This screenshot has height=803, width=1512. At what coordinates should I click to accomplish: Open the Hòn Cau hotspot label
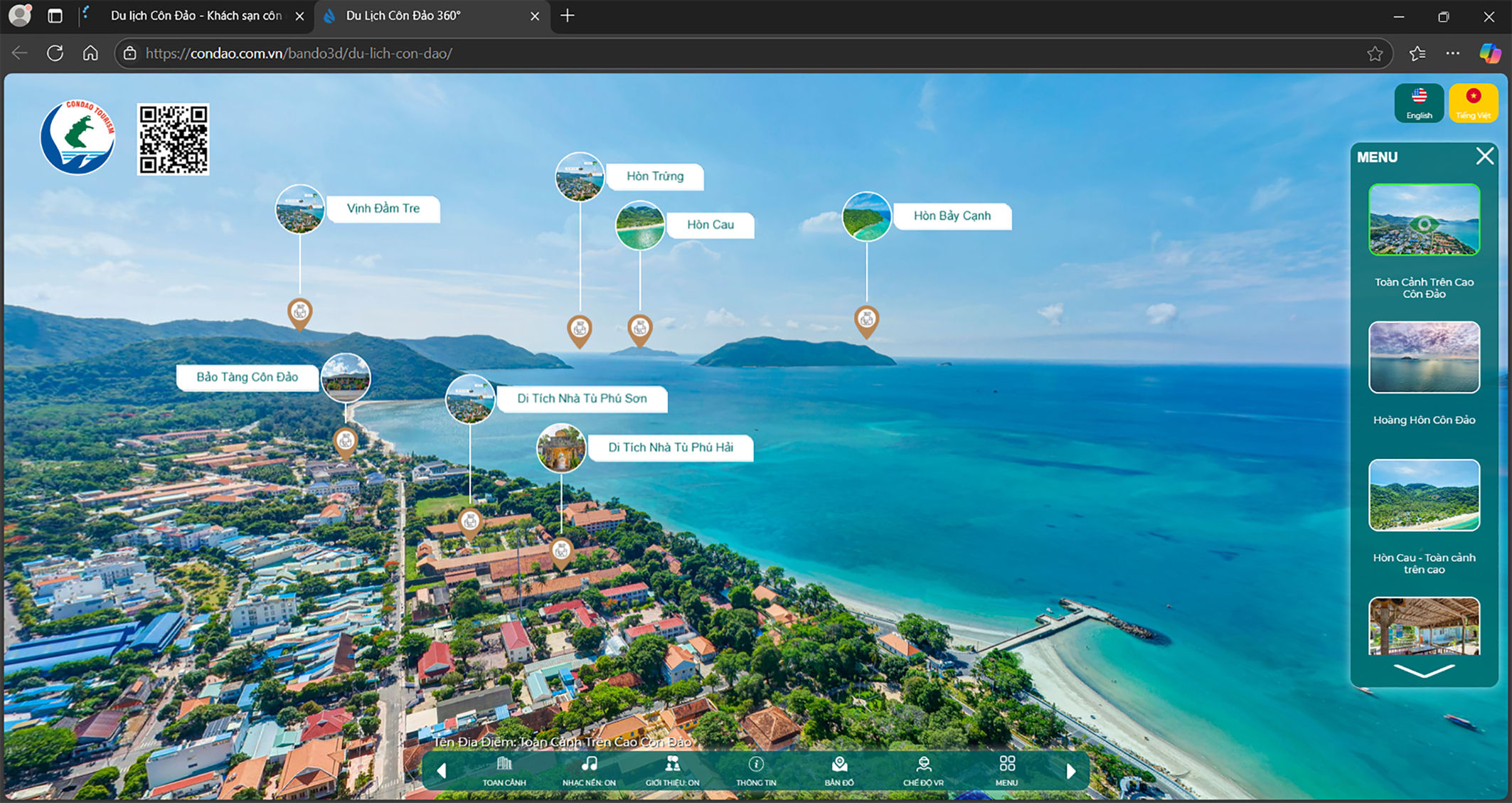pyautogui.click(x=710, y=225)
